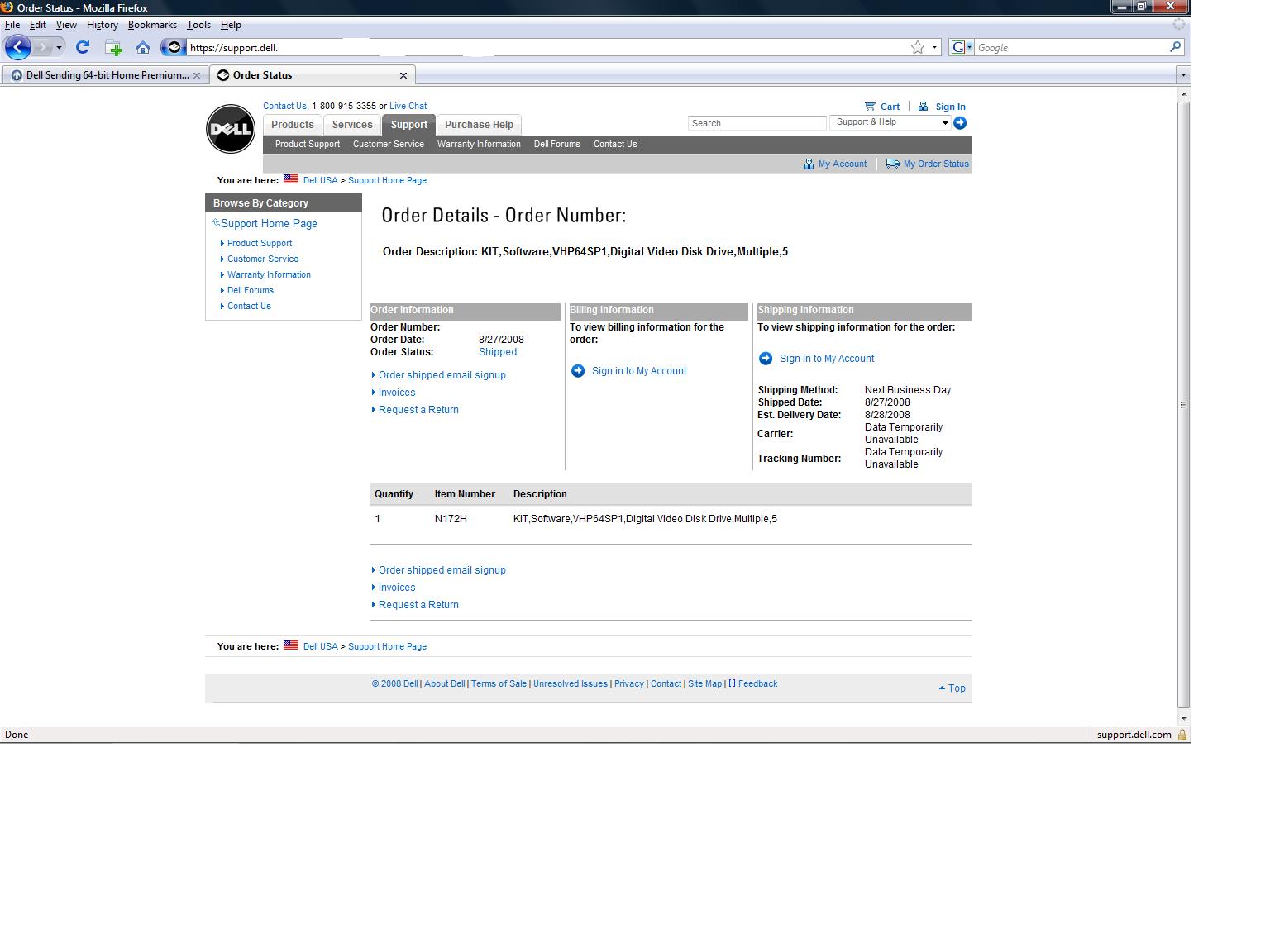Click Site Map link in footer
The image size is (1270, 952).
click(704, 683)
